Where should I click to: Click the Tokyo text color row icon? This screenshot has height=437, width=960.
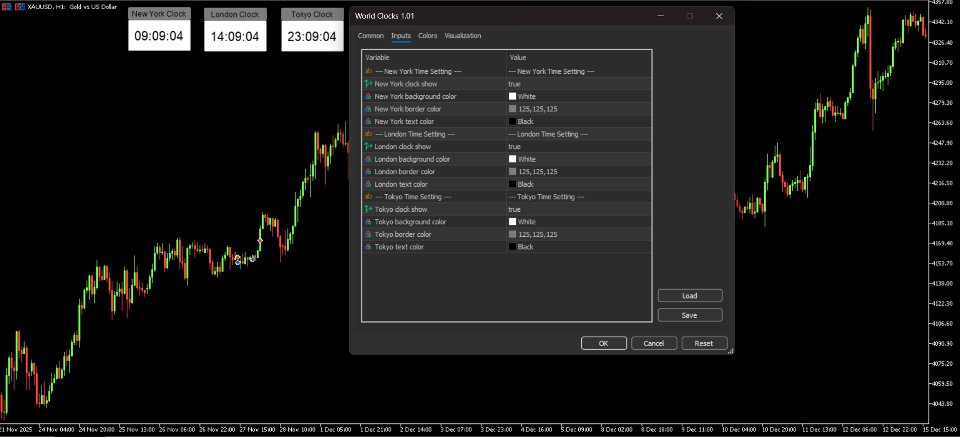point(368,247)
